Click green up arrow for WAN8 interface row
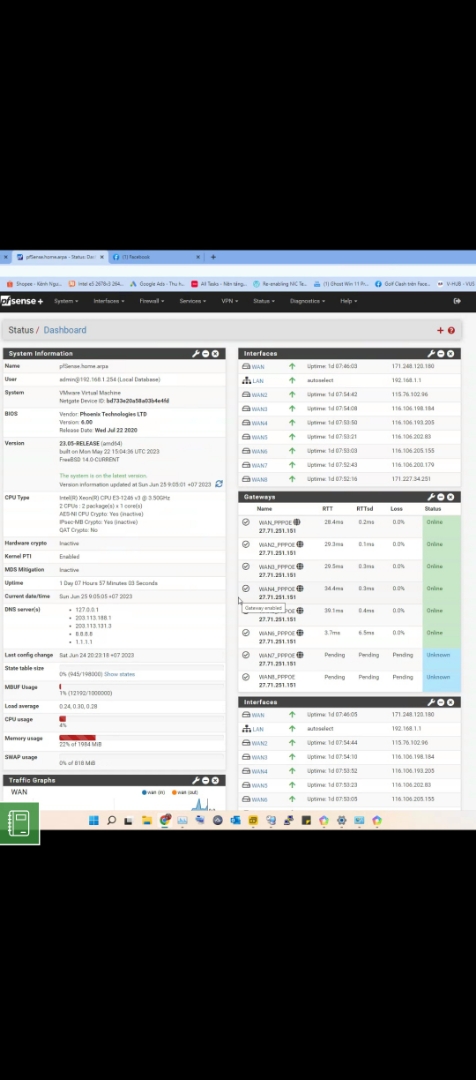 pyautogui.click(x=292, y=479)
